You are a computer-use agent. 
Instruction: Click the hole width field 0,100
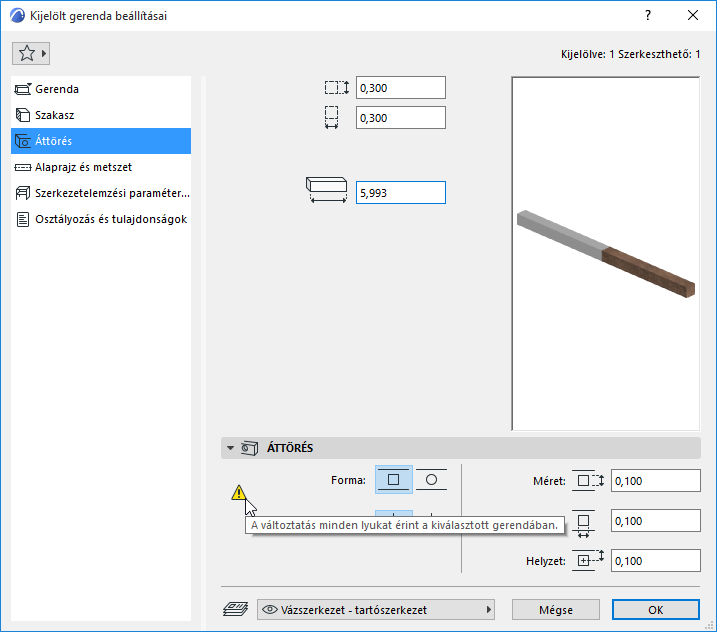(655, 521)
